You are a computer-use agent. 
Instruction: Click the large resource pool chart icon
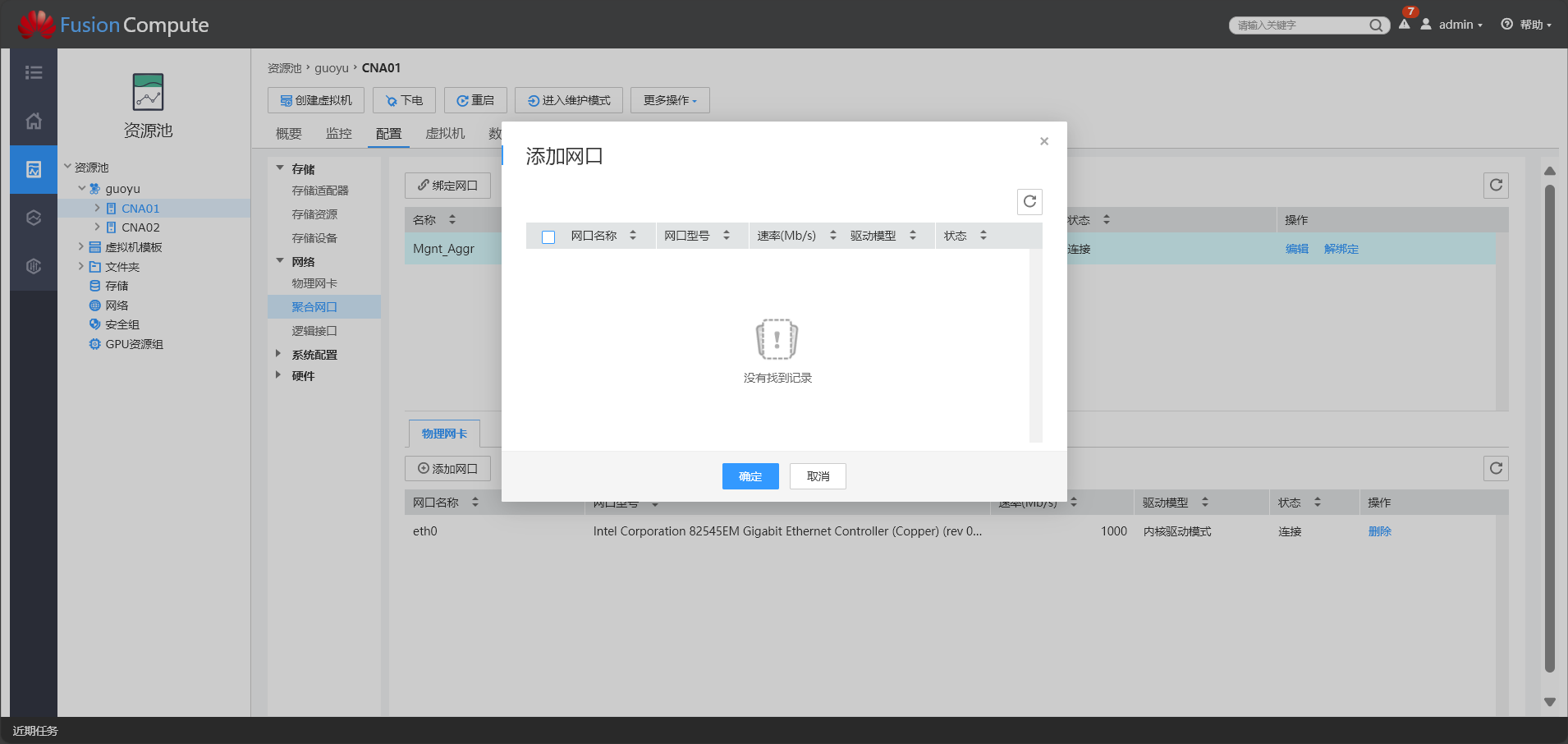pos(148,92)
